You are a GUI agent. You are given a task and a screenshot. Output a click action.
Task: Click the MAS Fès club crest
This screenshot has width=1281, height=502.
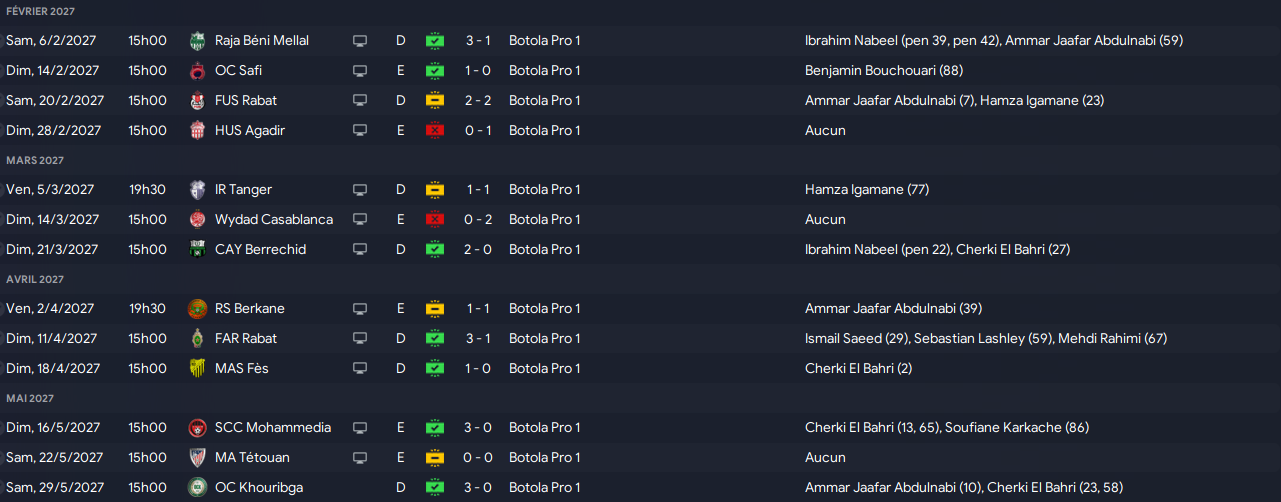pos(197,369)
